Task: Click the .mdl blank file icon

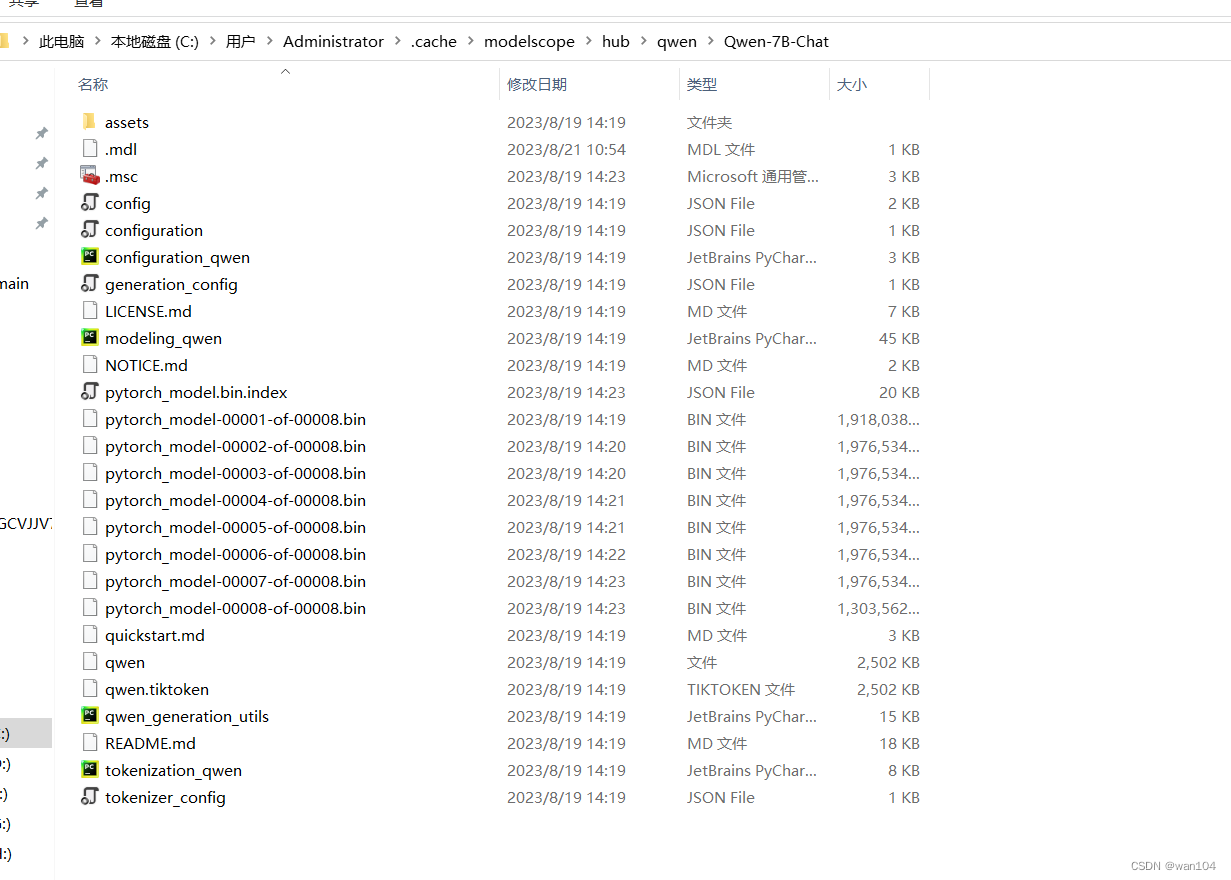Action: point(89,149)
